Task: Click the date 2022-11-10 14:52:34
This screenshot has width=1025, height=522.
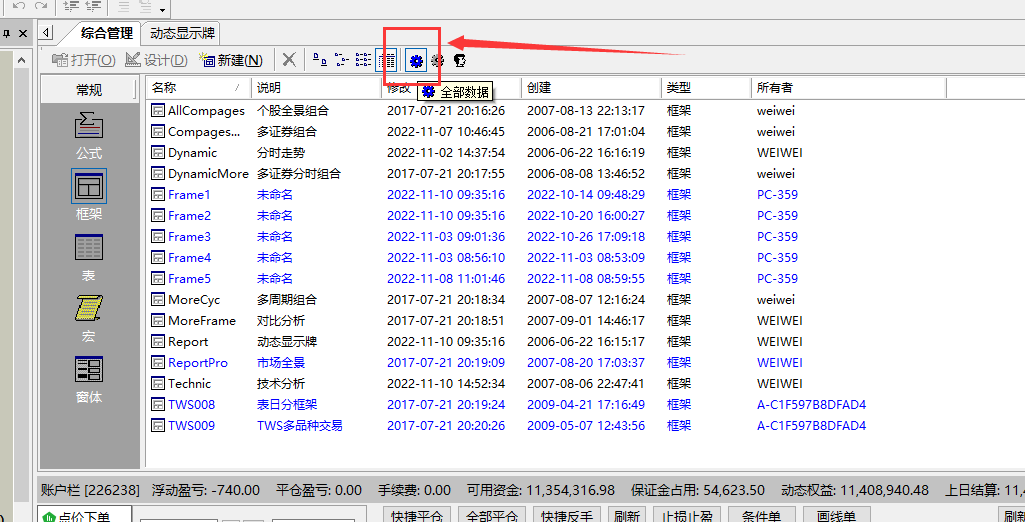Action: [x=446, y=383]
